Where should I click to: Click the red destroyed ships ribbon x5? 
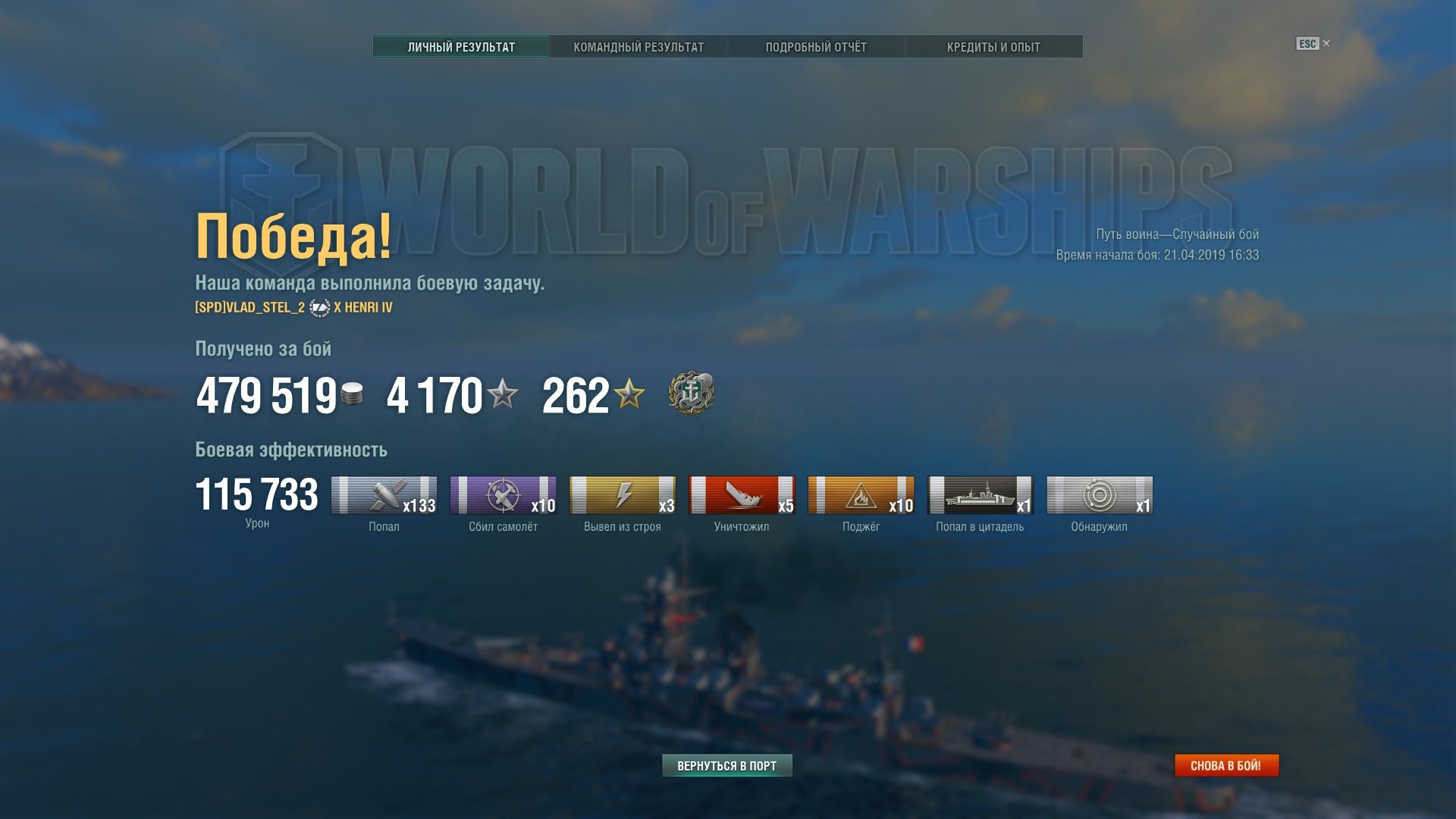tap(742, 495)
